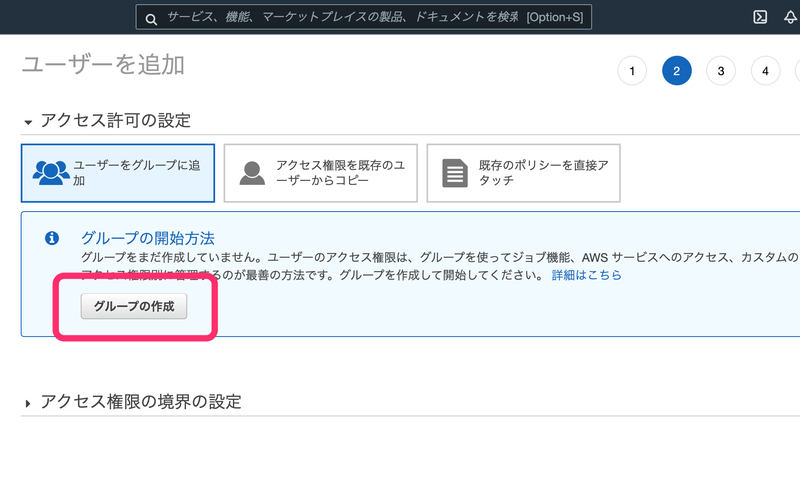
Task: Click the blue info circle icon
Action: (52, 238)
